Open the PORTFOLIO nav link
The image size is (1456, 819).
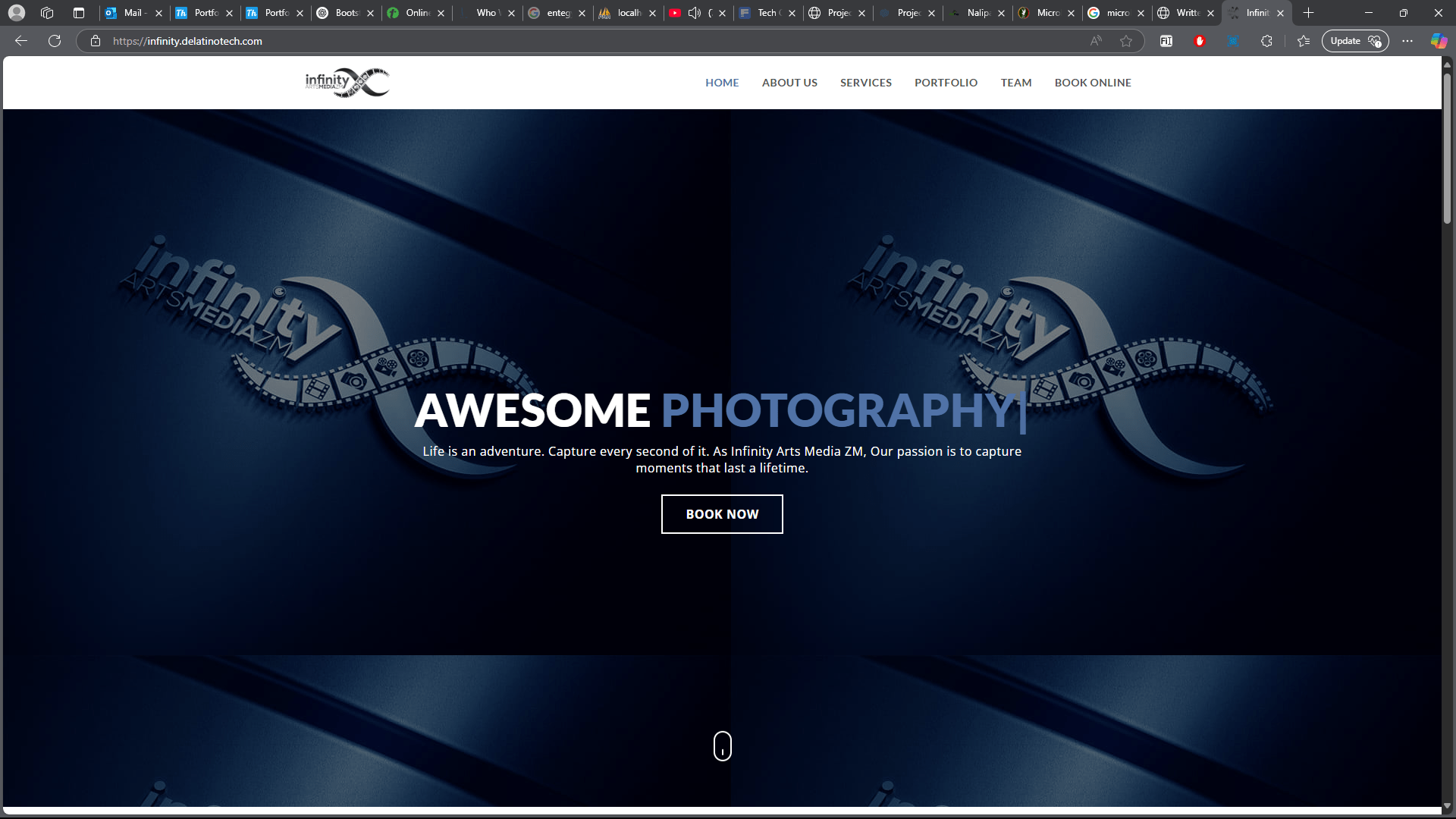pos(946,83)
